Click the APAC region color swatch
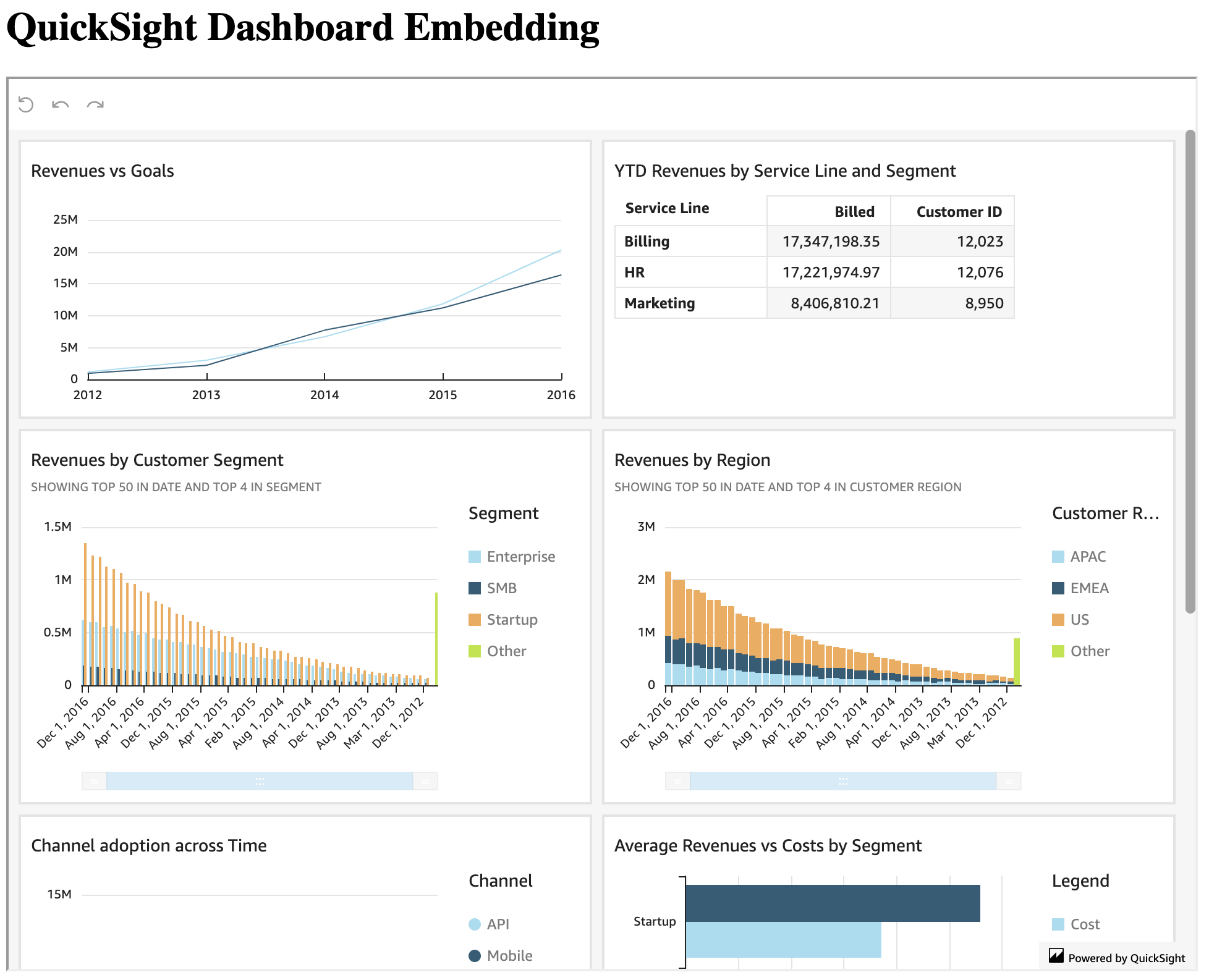Image resolution: width=1209 pixels, height=980 pixels. point(1058,557)
